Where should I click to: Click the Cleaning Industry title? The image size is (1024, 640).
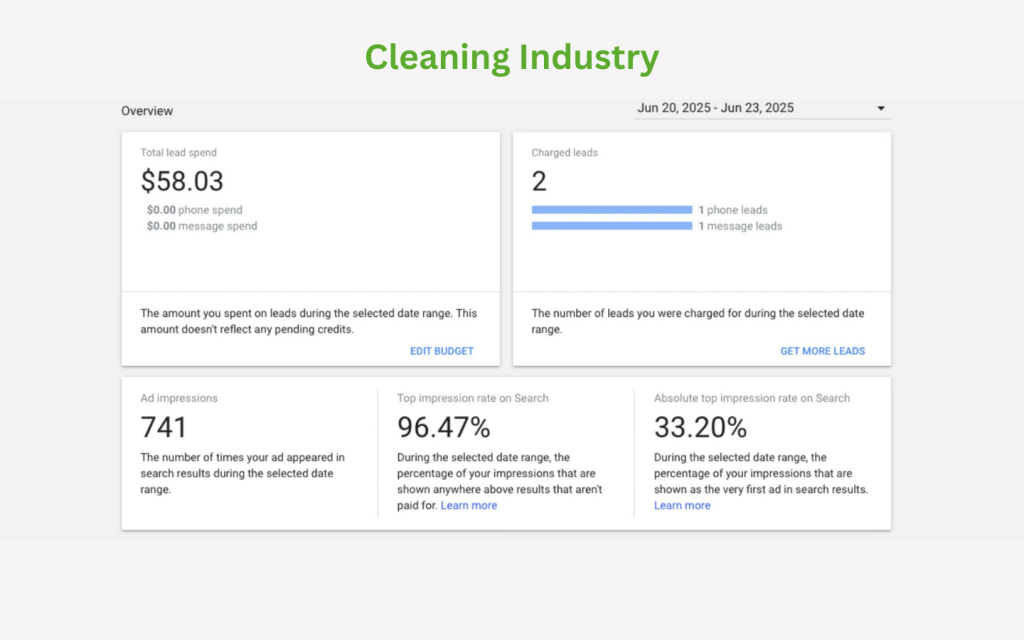pyautogui.click(x=511, y=57)
